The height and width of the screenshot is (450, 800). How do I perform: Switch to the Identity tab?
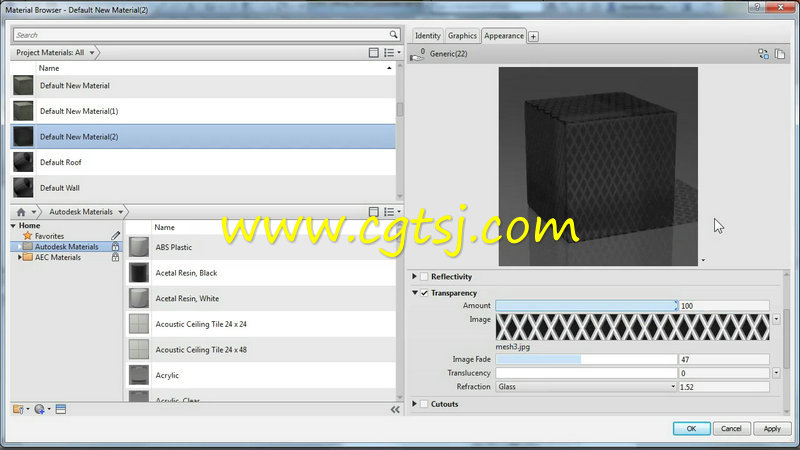[x=428, y=36]
